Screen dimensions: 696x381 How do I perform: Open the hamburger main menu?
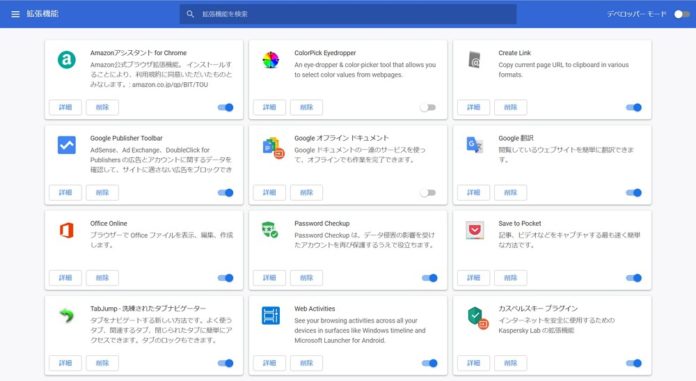coord(16,14)
